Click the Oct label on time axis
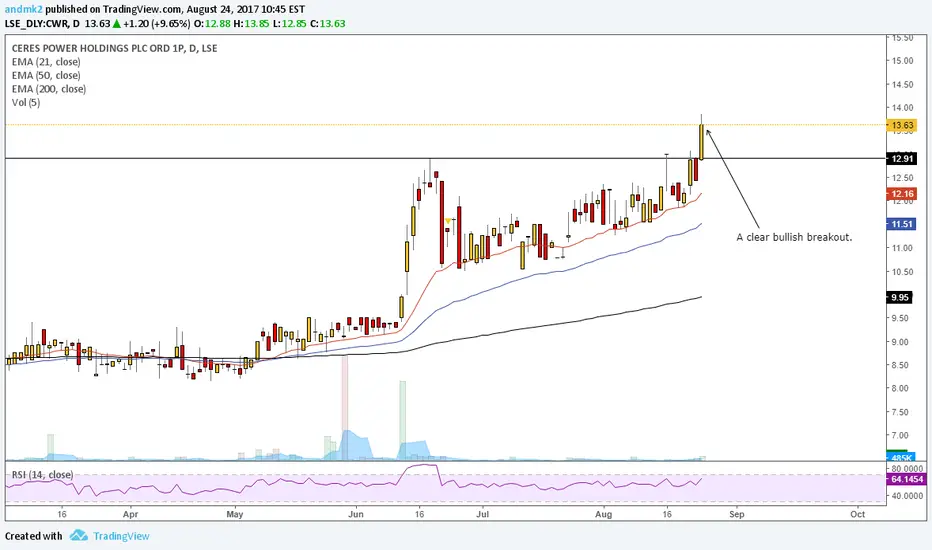The height and width of the screenshot is (550, 932). (x=858, y=514)
